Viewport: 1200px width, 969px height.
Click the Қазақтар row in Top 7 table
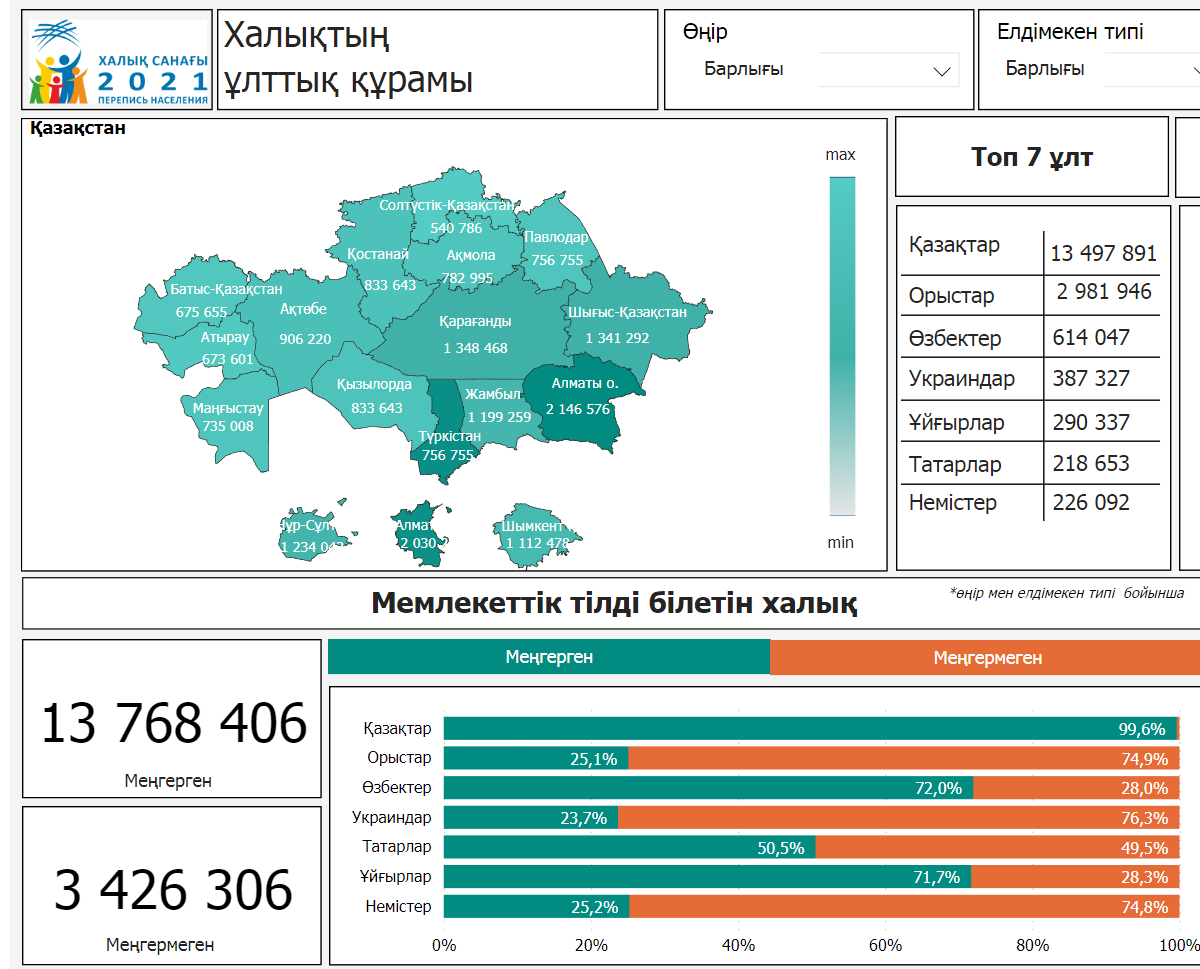tap(1032, 250)
